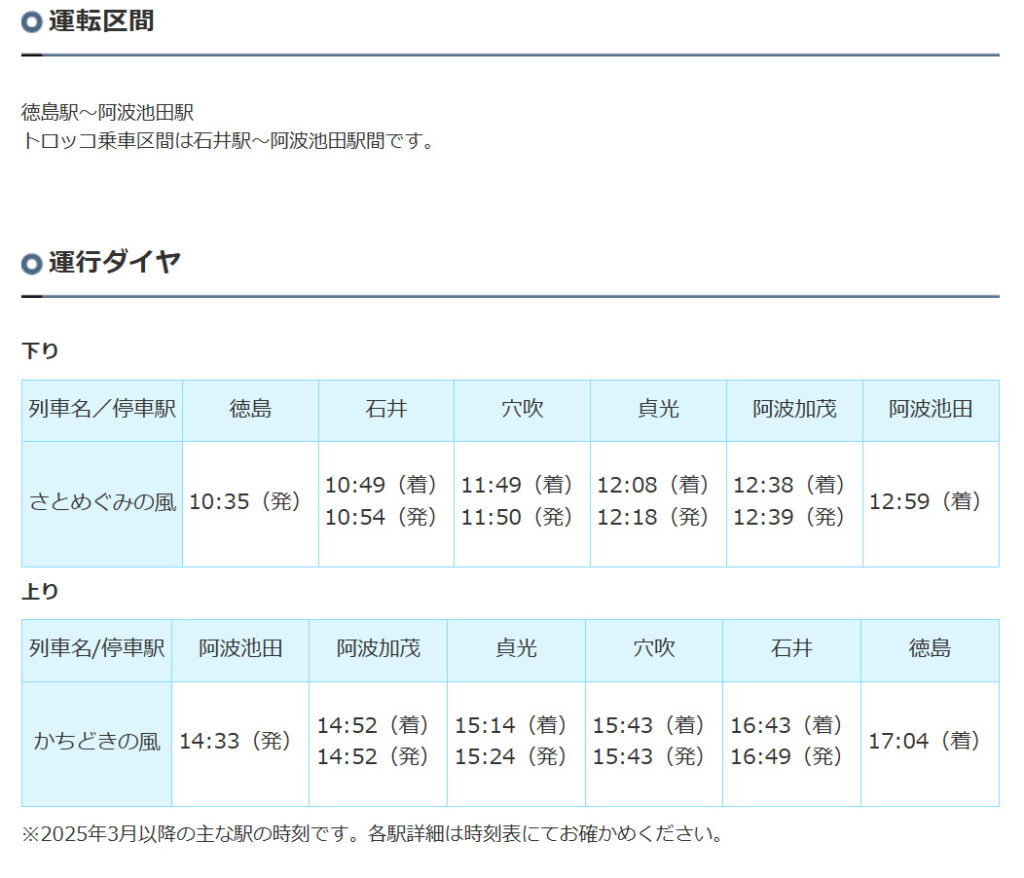Click the 11:49（着） arrival time
The width and height of the screenshot is (1024, 878).
tap(517, 485)
